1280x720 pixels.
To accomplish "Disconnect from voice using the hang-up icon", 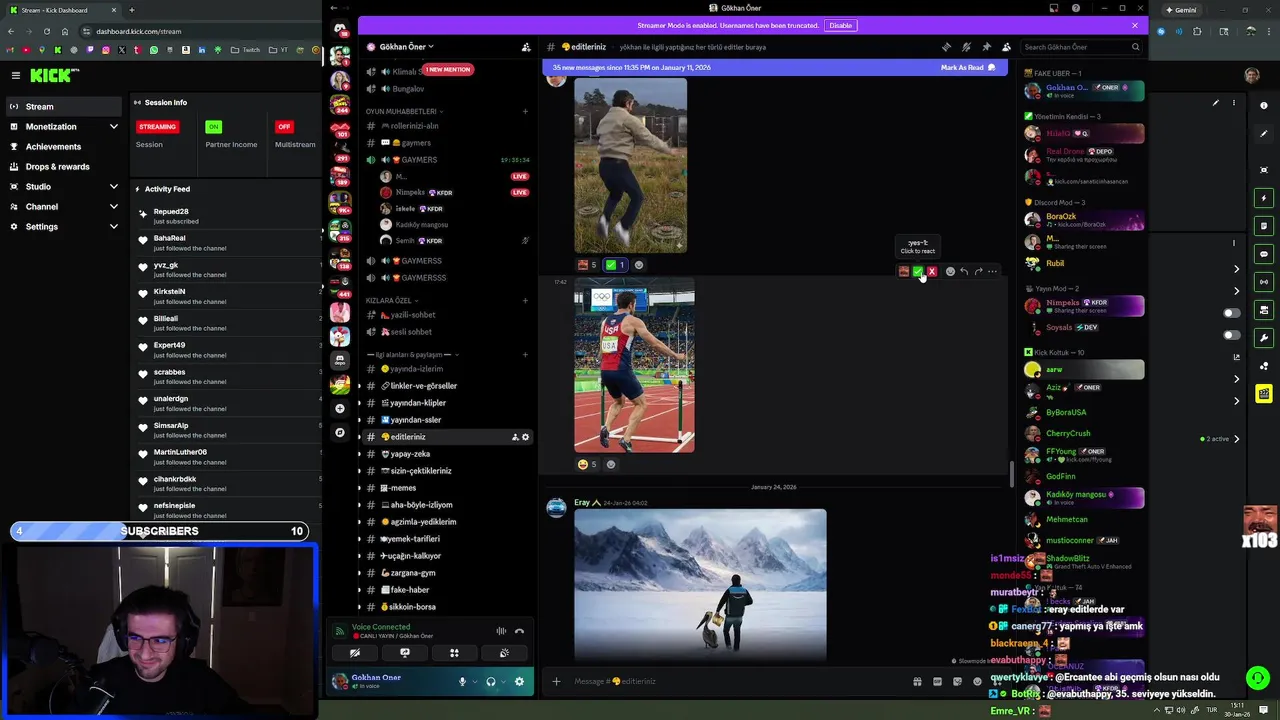I will tap(519, 631).
